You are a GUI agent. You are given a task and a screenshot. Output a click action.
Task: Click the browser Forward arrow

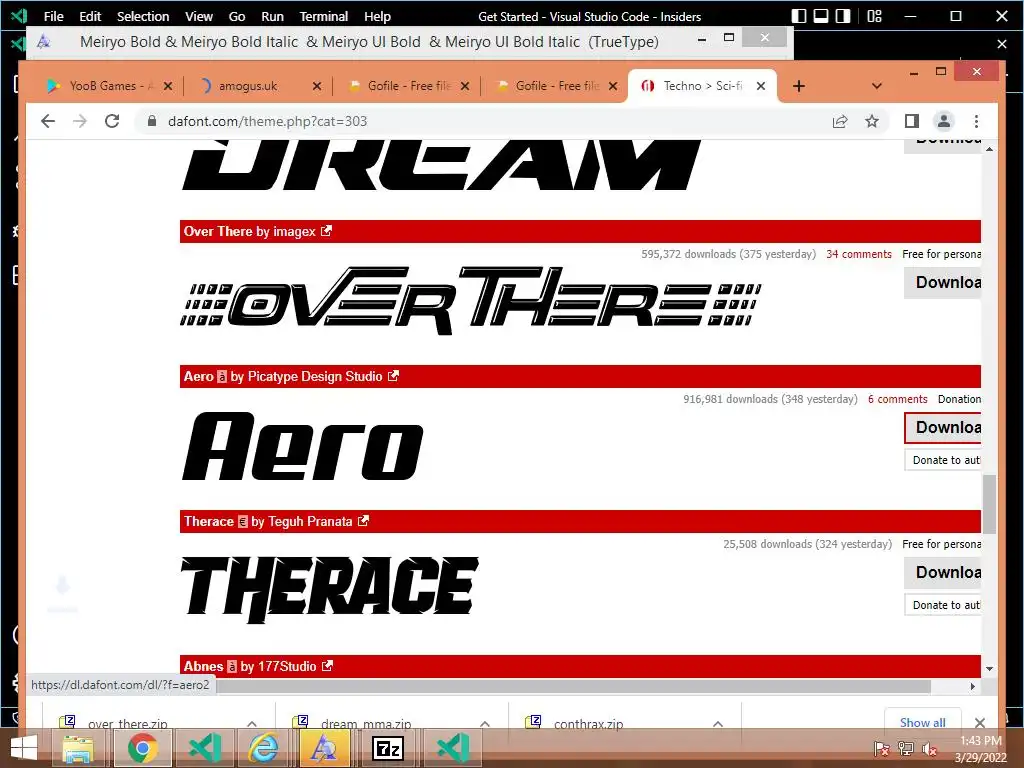click(80, 121)
